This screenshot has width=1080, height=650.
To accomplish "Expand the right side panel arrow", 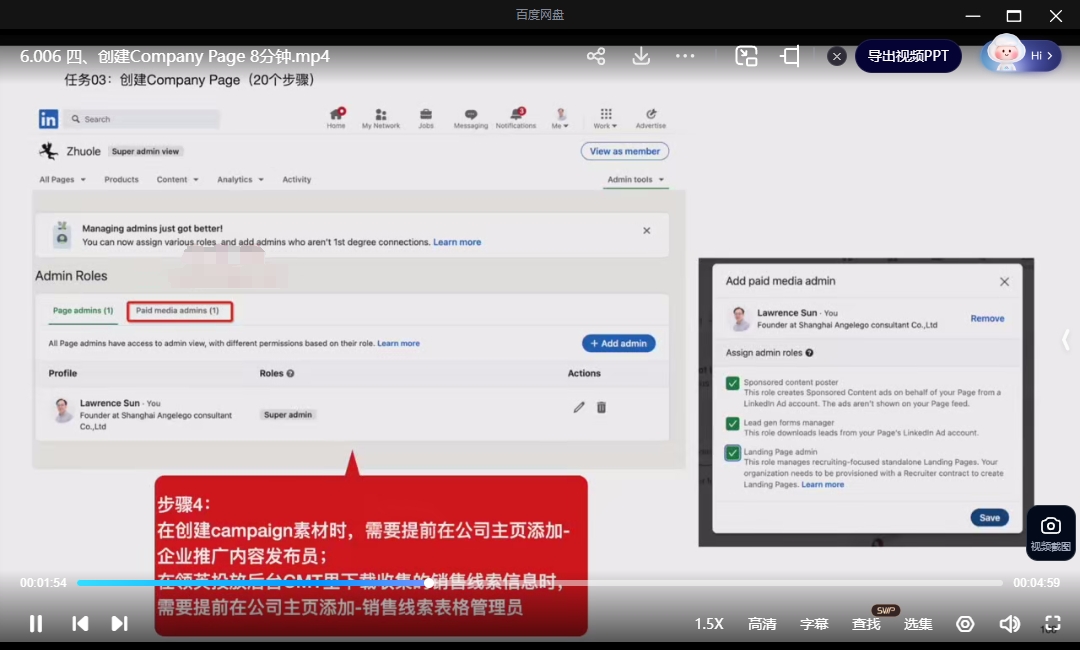I will [x=1066, y=339].
